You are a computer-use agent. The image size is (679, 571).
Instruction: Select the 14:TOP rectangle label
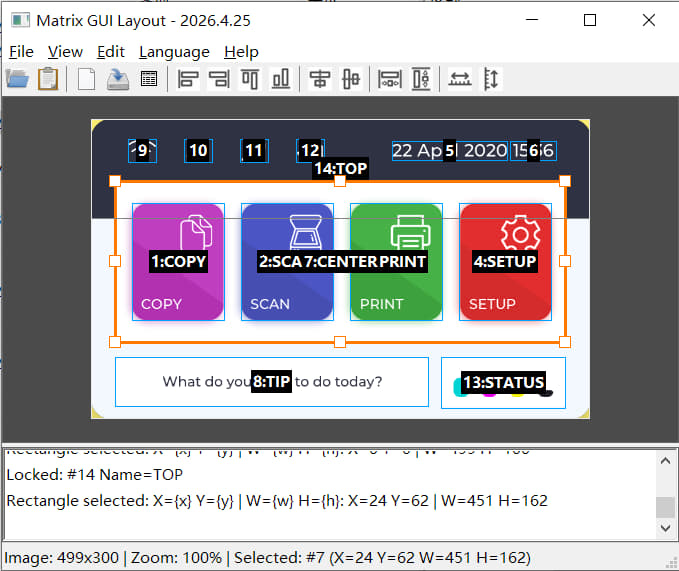[x=341, y=168]
